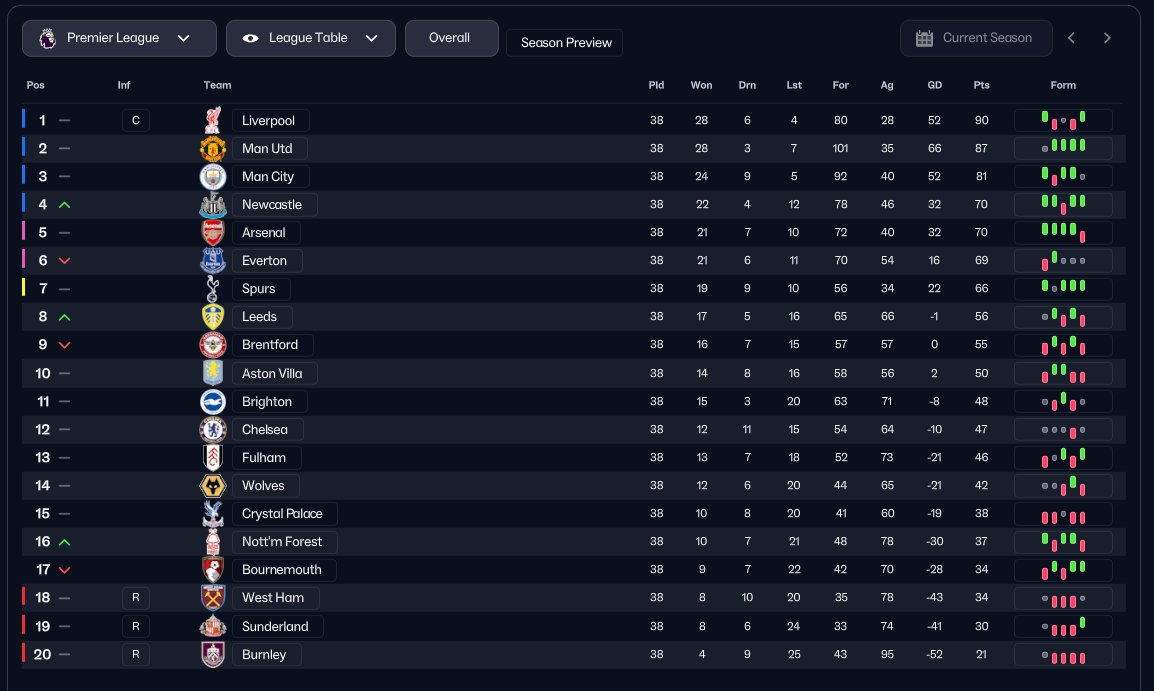The width and height of the screenshot is (1154, 691).
Task: Click the Man Utd club badge
Action: pos(213,149)
